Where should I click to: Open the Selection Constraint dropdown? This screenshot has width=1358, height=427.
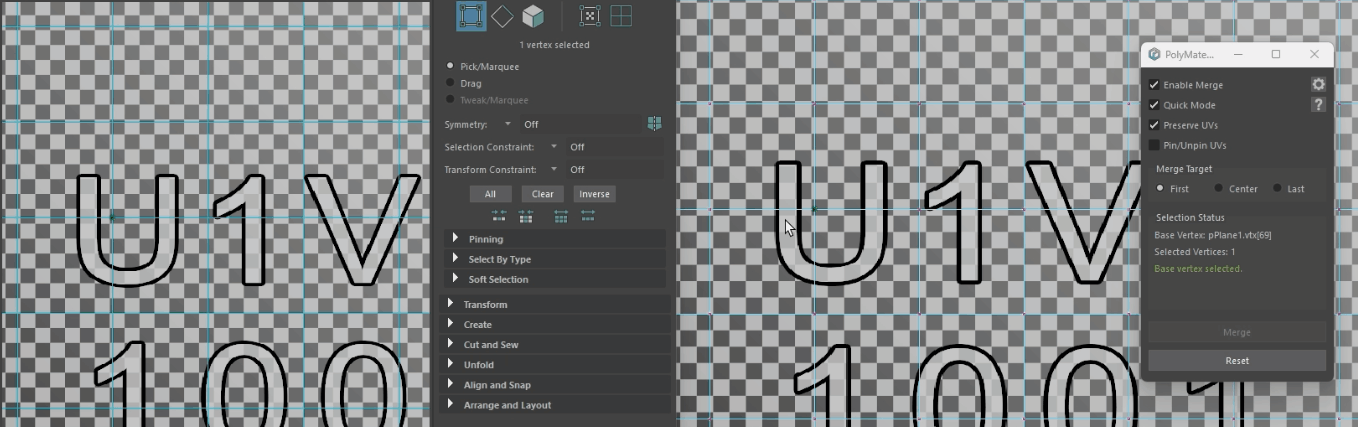pyautogui.click(x=554, y=147)
